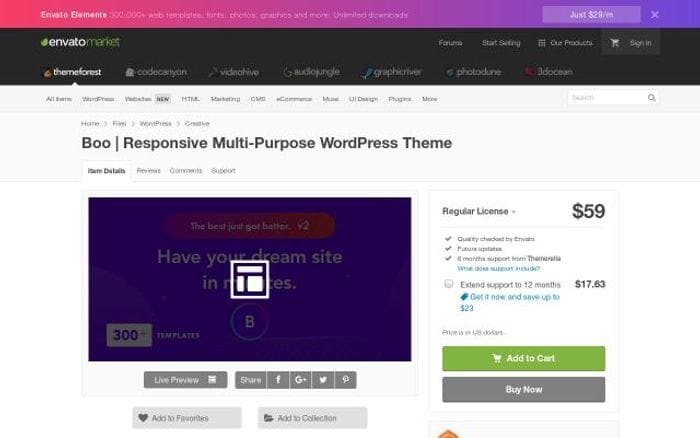This screenshot has height=438, width=700.
Task: Open the CMS category menu
Action: (x=258, y=99)
